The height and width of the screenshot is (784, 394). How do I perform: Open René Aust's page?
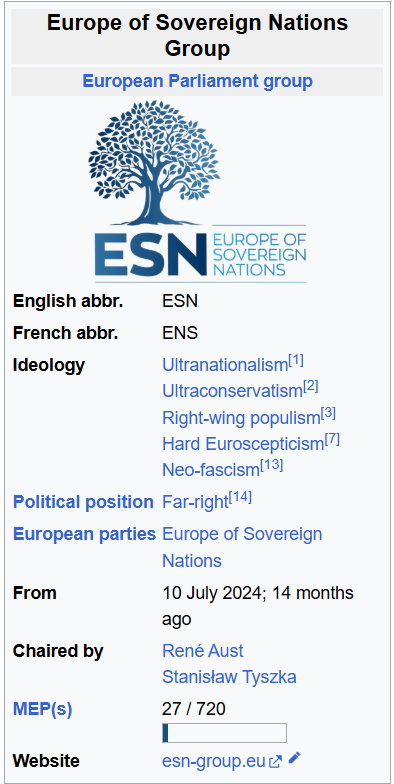point(202,651)
